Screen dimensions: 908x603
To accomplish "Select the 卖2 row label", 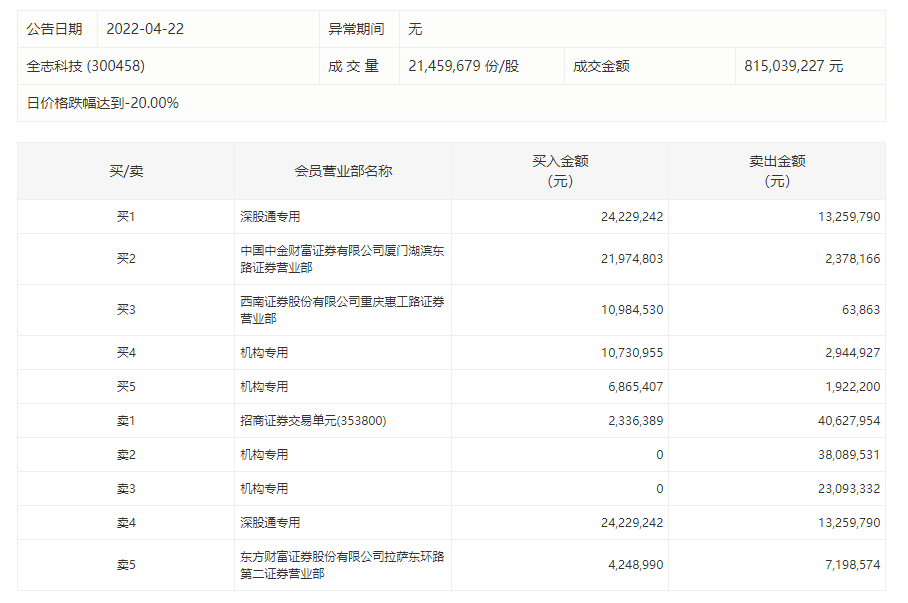I will coord(126,455).
